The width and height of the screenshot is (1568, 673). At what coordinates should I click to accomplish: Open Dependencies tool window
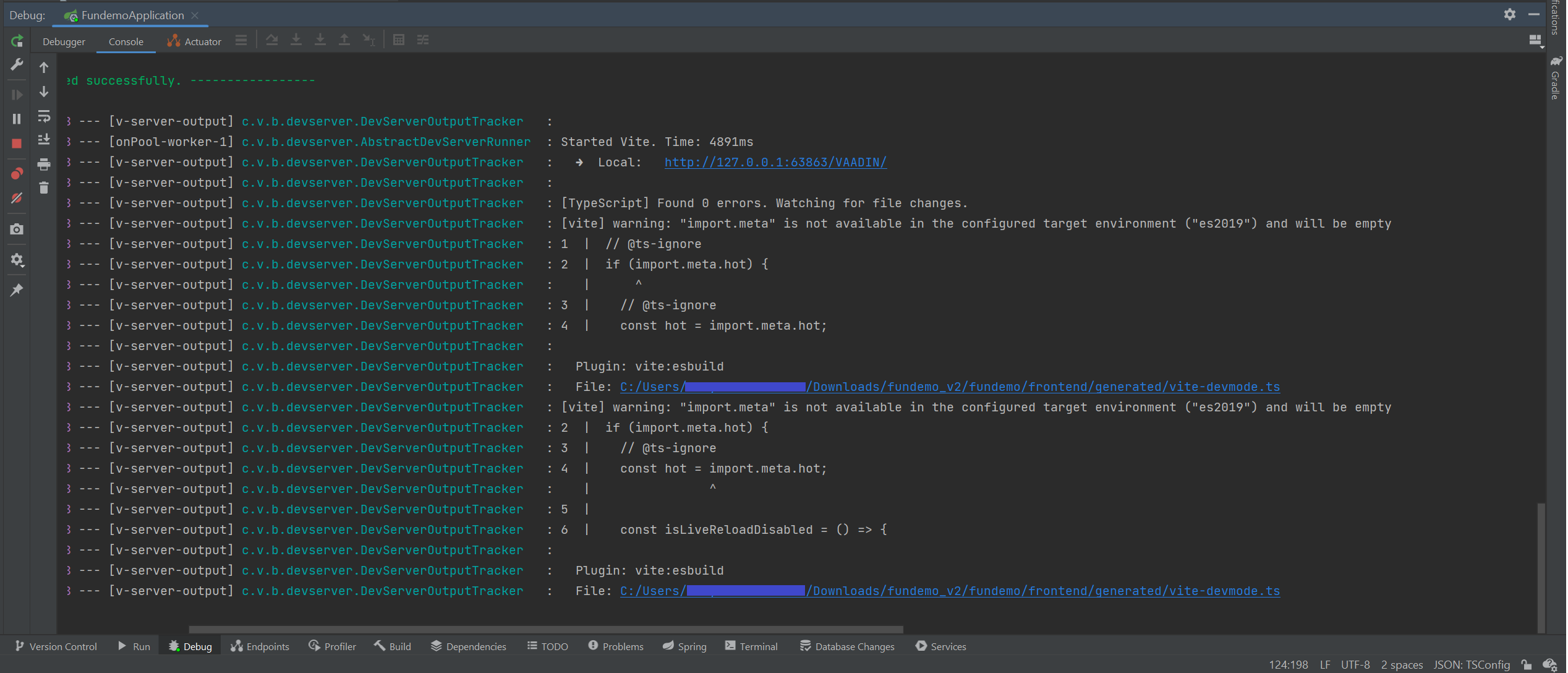469,646
